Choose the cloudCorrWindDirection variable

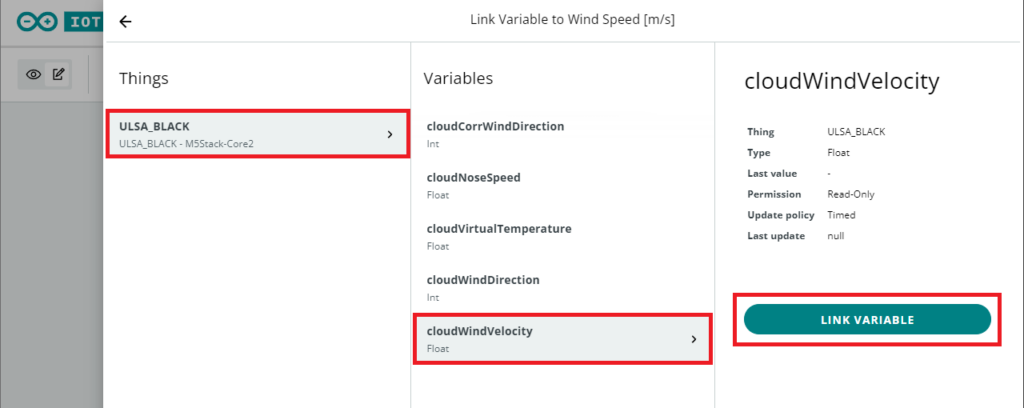(495, 134)
